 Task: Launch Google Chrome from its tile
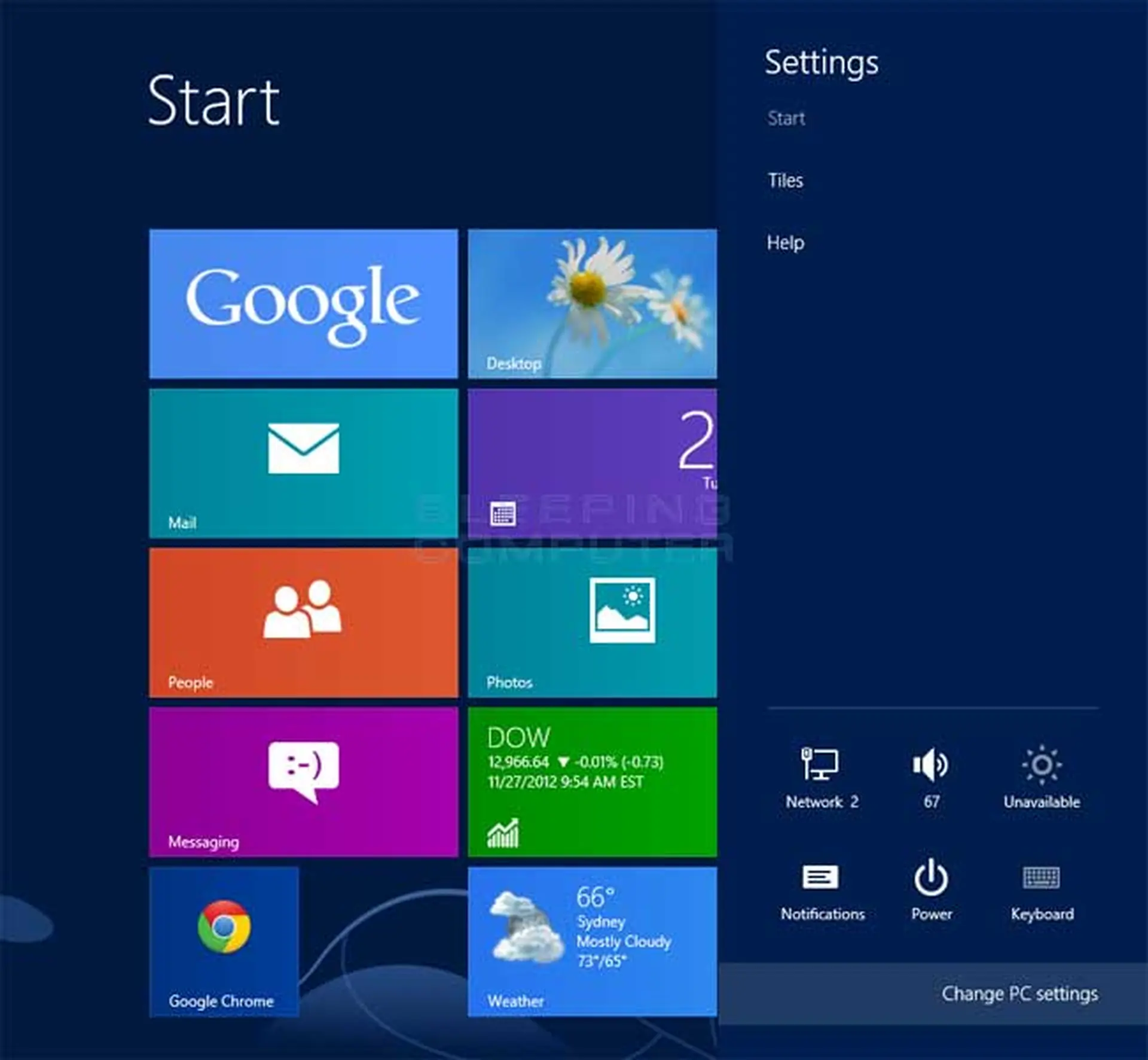click(224, 939)
